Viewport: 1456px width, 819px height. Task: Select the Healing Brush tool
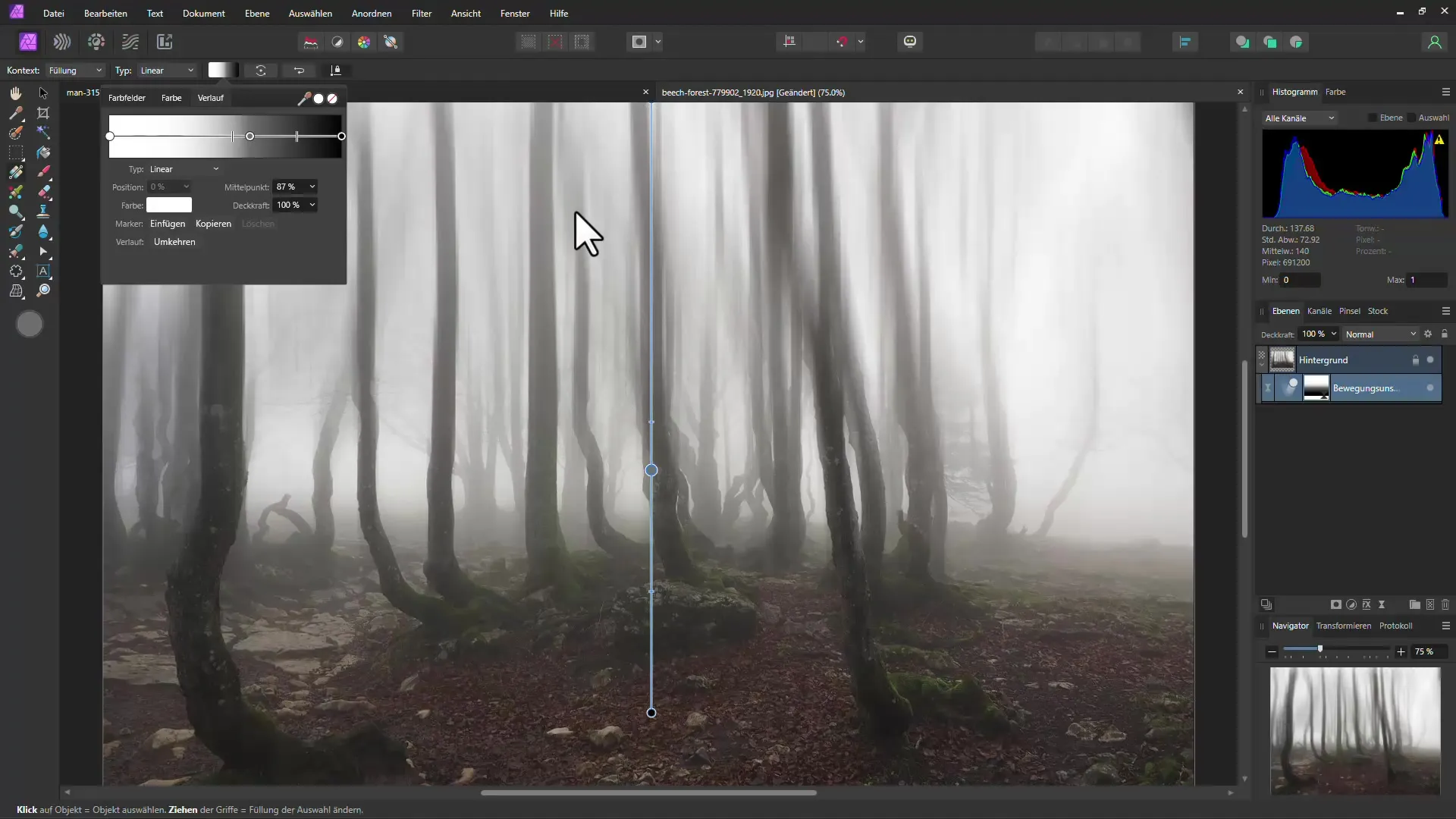click(x=43, y=191)
